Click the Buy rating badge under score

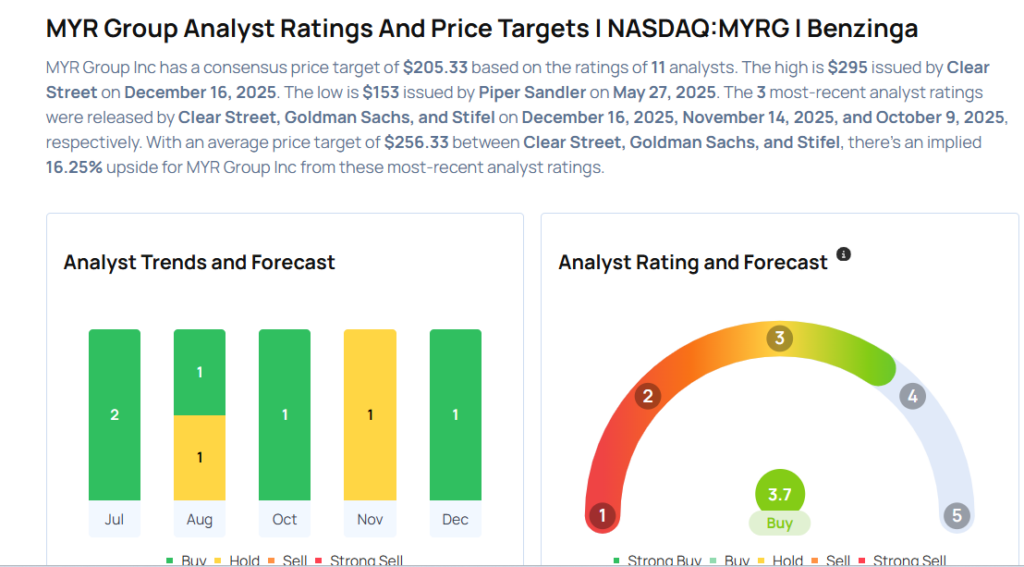779,523
